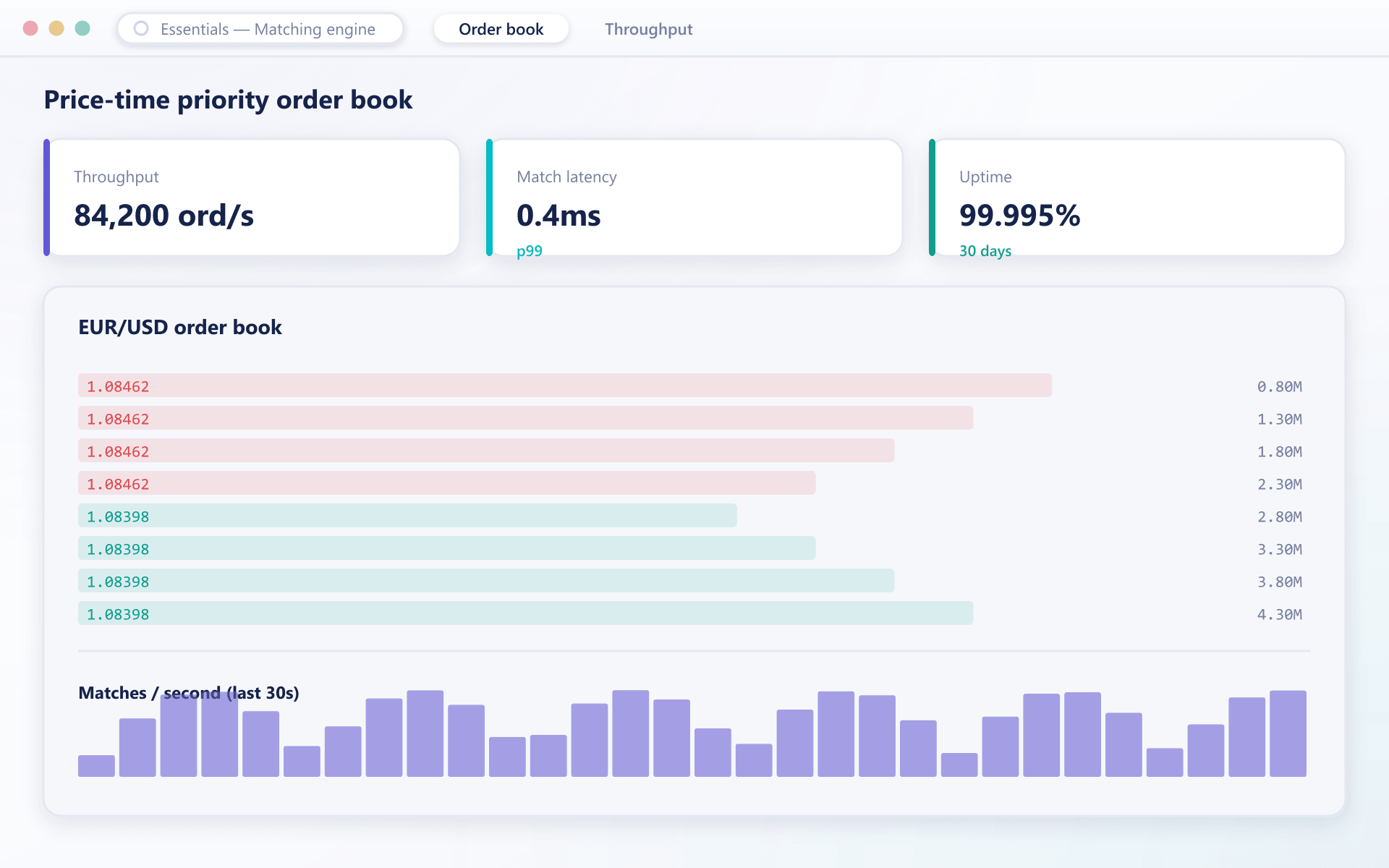
Task: Select the ask row with size 0.80M
Action: tap(694, 386)
